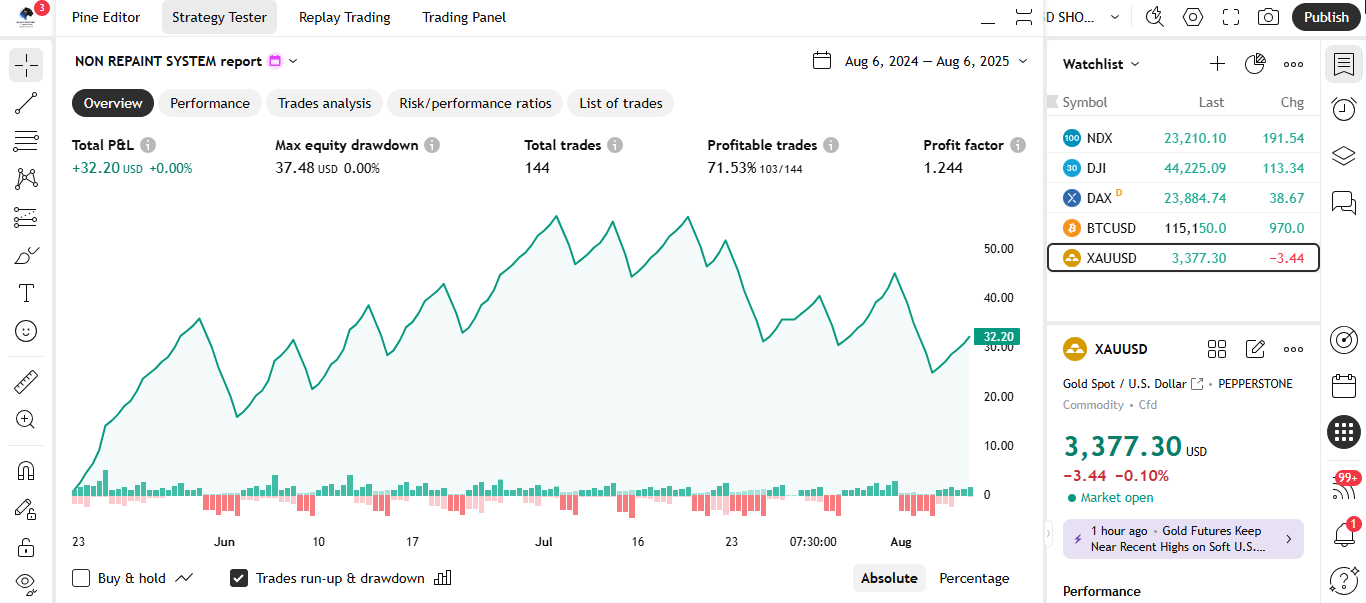Image resolution: width=1366 pixels, height=603 pixels.
Task: Switch the chart to Percentage mode
Action: (x=973, y=578)
